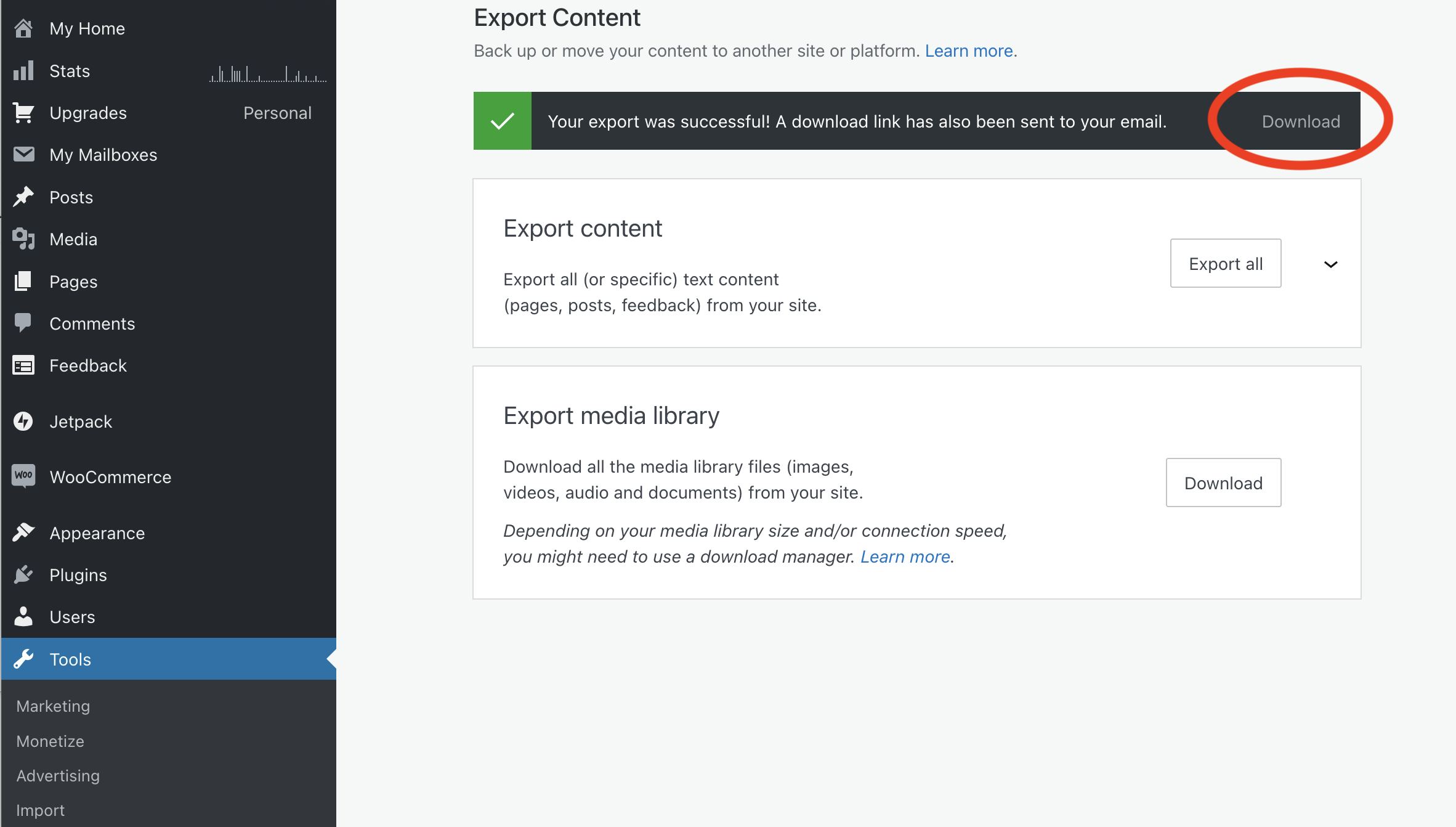Click Learn more about media download manager
The height and width of the screenshot is (827, 1456).
click(905, 557)
